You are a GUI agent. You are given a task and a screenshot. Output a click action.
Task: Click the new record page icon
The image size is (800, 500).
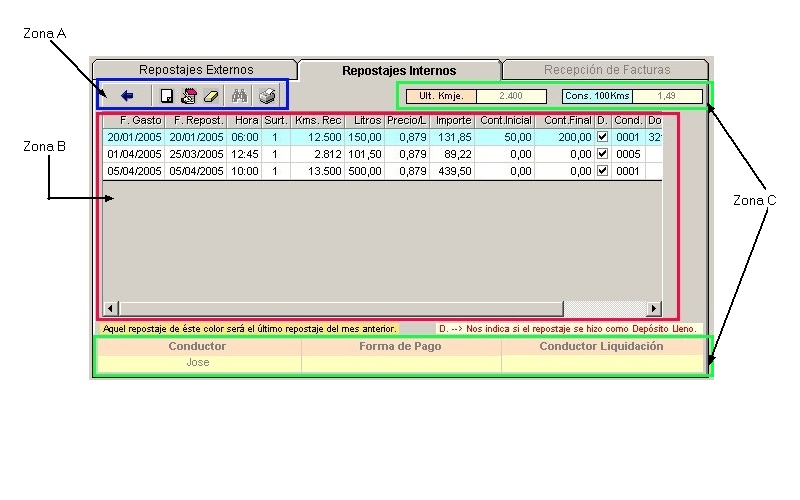pos(166,96)
